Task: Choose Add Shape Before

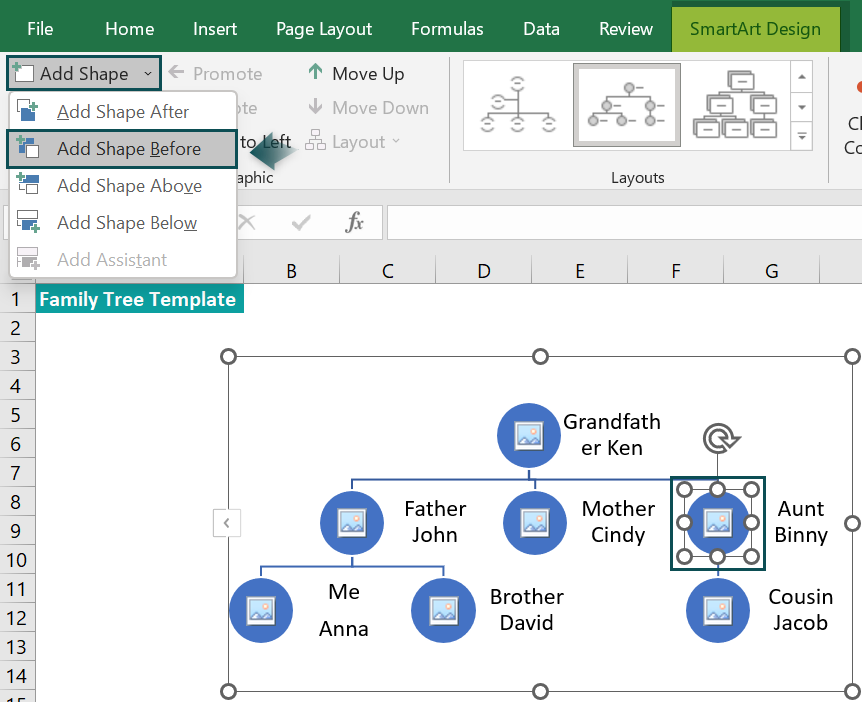Action: pyautogui.click(x=122, y=148)
